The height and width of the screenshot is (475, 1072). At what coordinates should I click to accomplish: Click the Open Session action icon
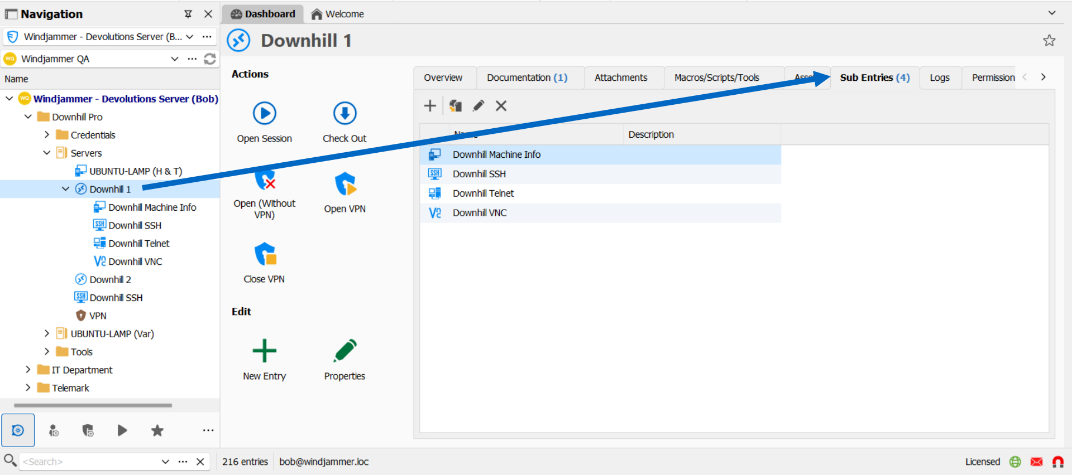[264, 113]
